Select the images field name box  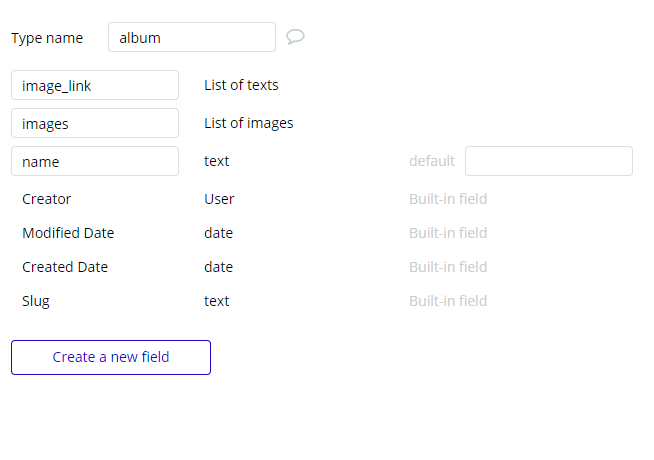(x=95, y=124)
